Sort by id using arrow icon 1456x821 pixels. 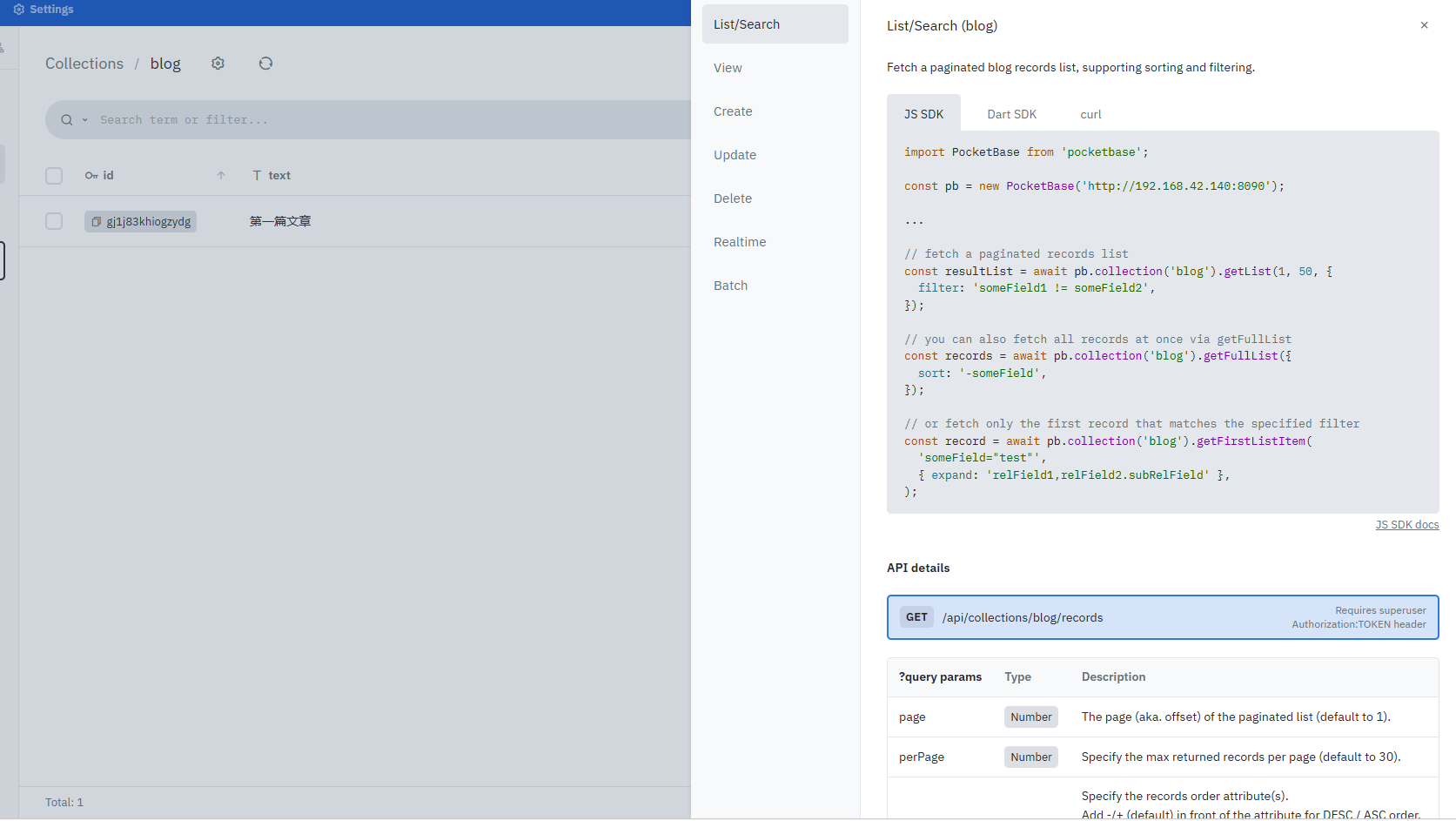tap(221, 176)
